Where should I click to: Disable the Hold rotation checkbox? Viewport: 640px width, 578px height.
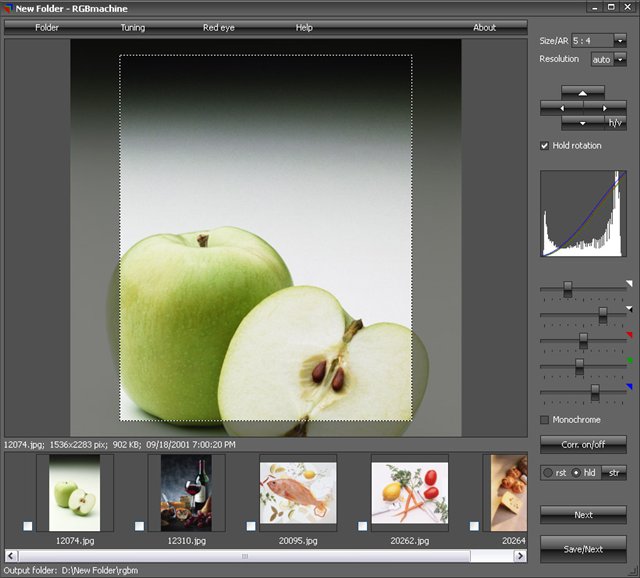click(x=545, y=146)
